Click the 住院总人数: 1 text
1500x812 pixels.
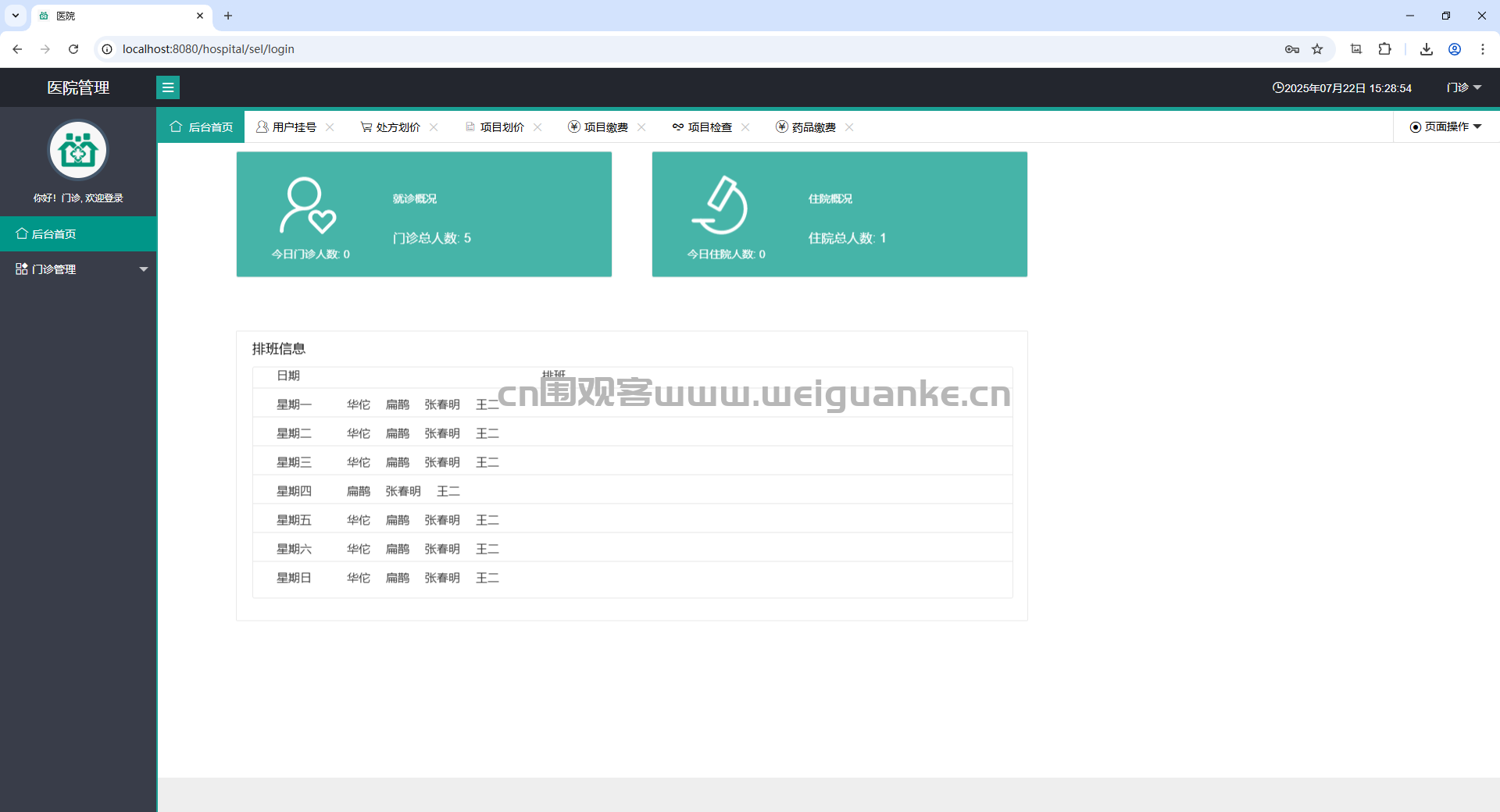(x=848, y=238)
